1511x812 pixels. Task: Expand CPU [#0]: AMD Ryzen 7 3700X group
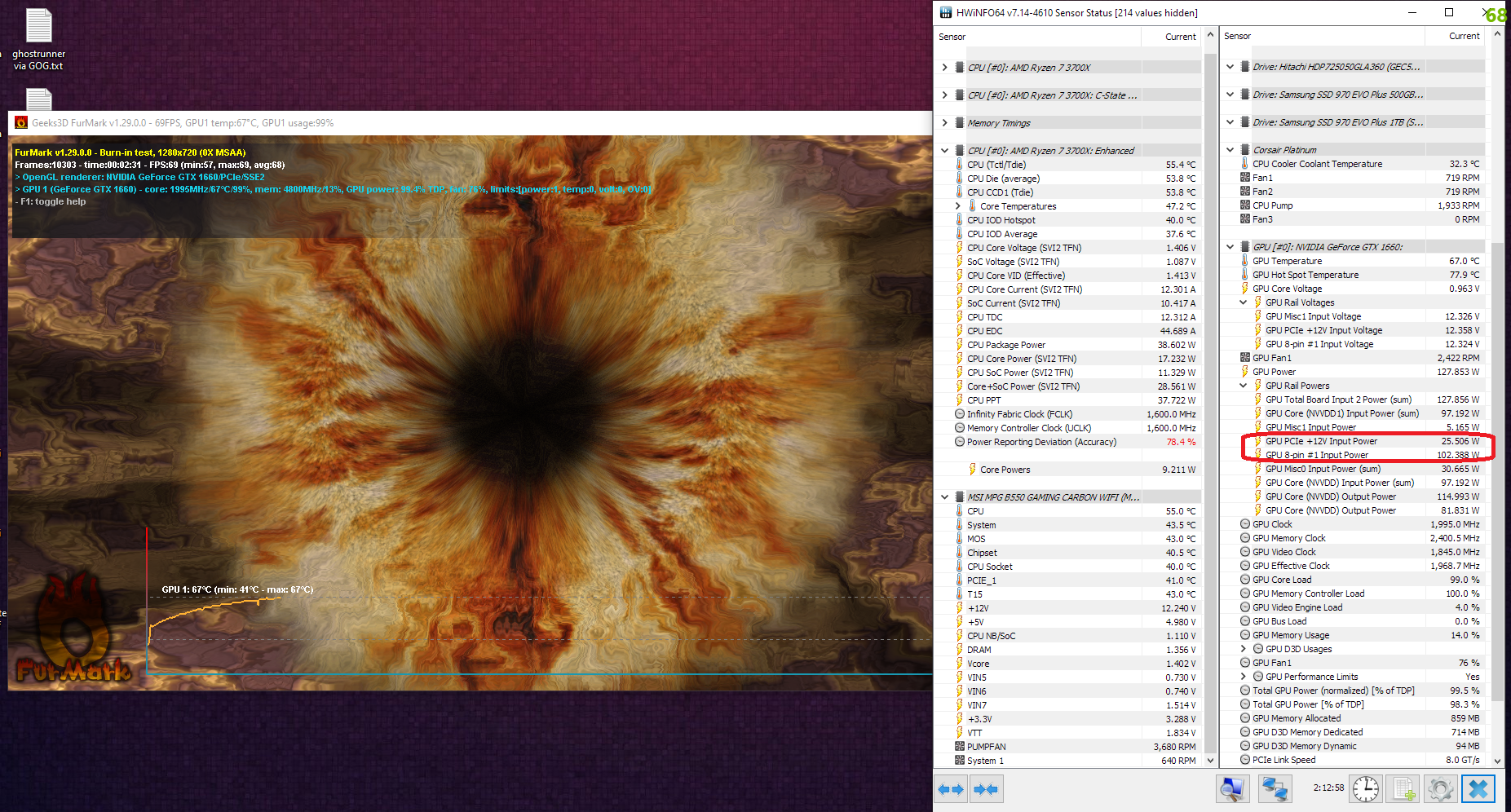tap(945, 68)
